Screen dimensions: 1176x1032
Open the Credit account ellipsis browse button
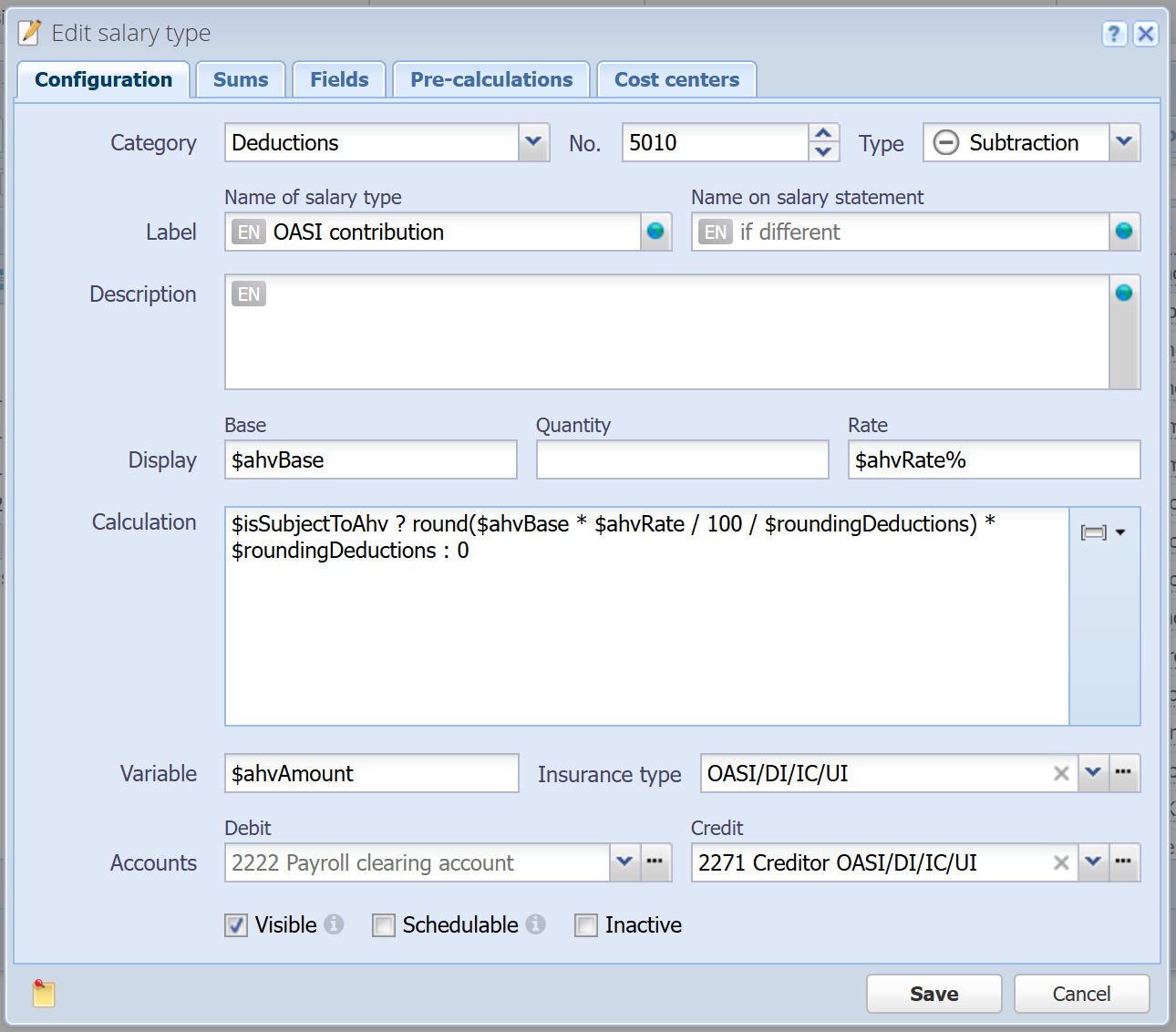click(x=1124, y=862)
